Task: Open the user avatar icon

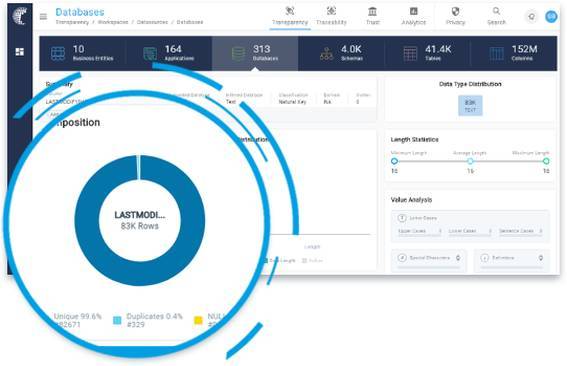Action: pos(551,16)
